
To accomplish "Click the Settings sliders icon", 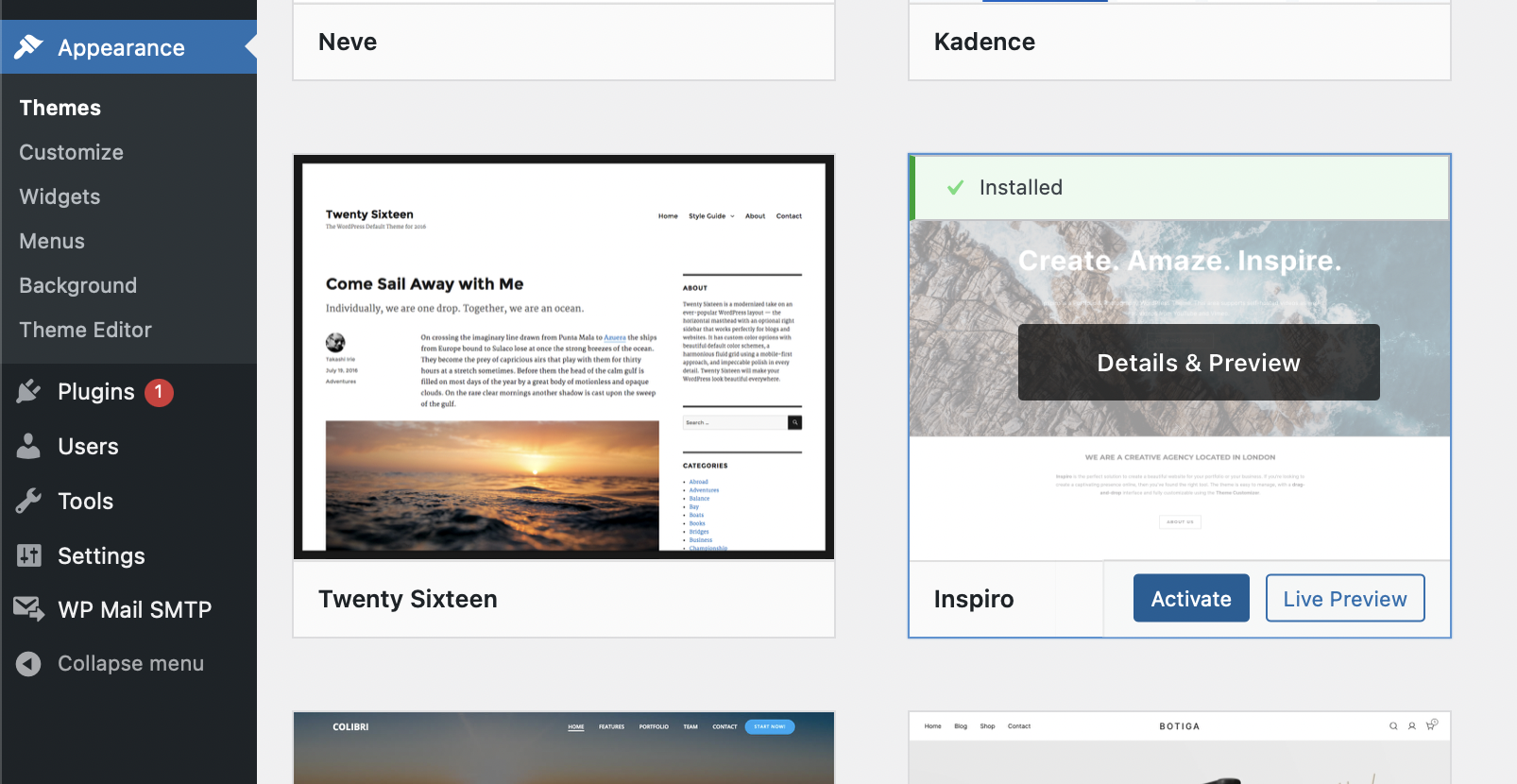I will tap(29, 555).
